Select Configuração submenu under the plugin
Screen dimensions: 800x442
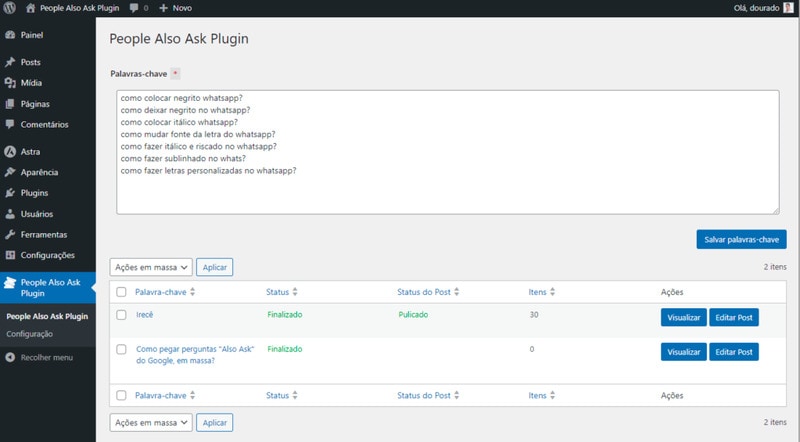[x=30, y=334]
